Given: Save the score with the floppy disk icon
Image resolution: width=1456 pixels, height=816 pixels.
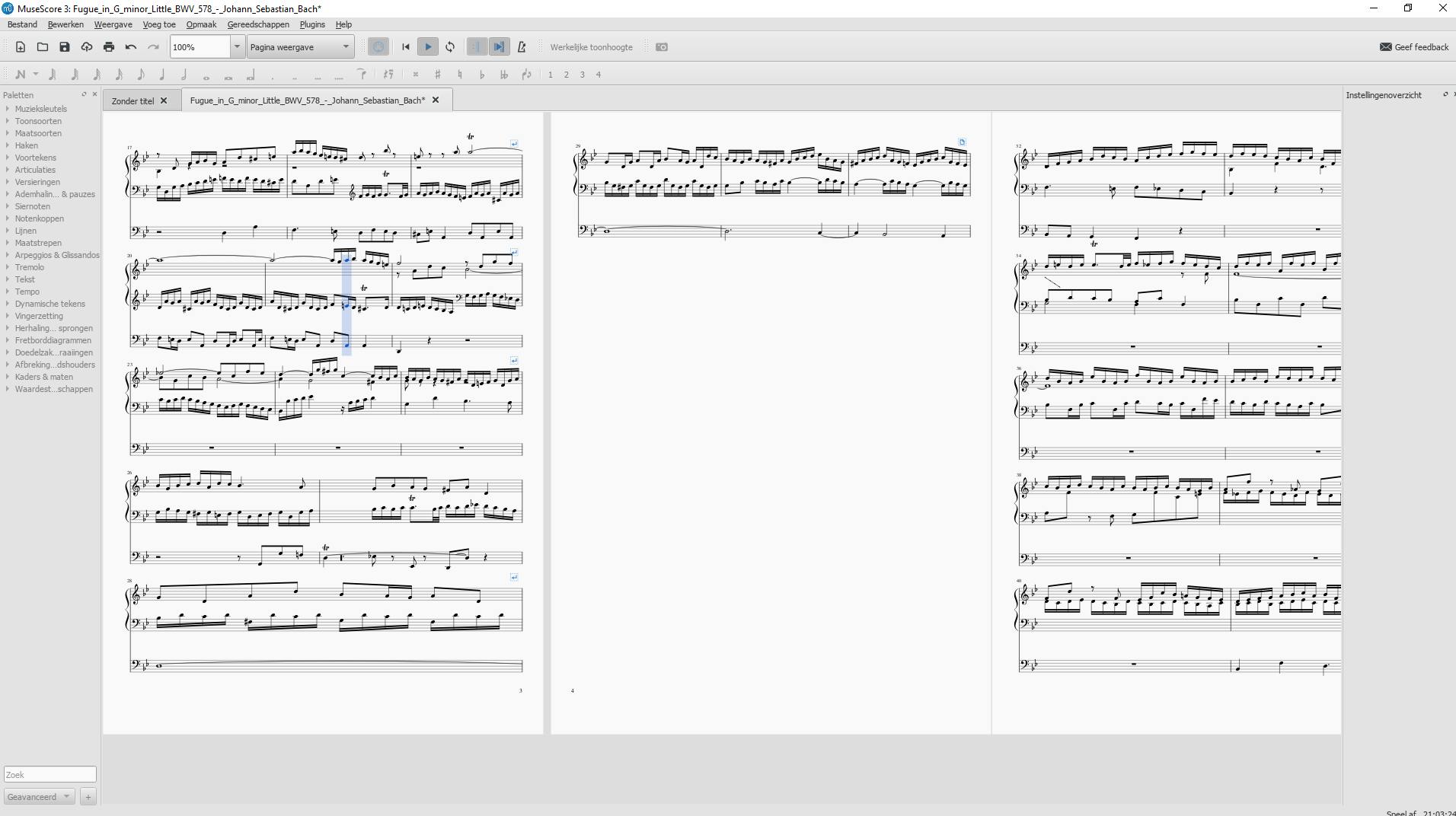Looking at the screenshot, I should tap(65, 47).
